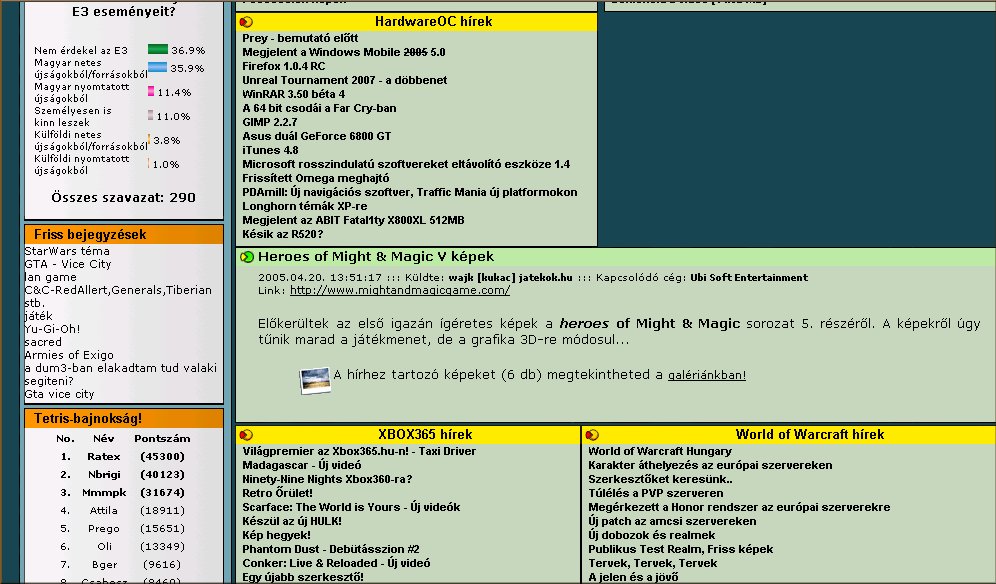This screenshot has height=584, width=996.
Task: Select Ratex in the Tetris ranking
Action: click(104, 456)
